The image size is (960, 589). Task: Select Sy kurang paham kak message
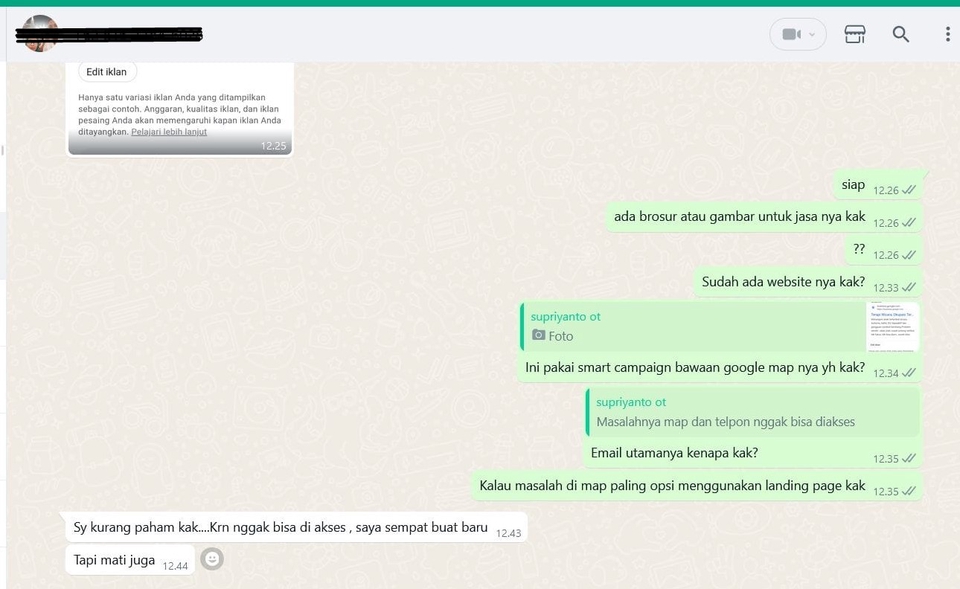pos(296,527)
